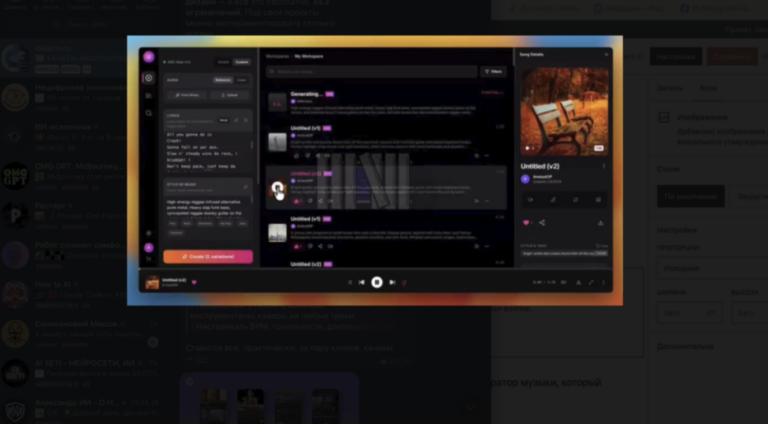768x424 pixels.
Task: Click the lyrics trash icon
Action: tap(246, 120)
